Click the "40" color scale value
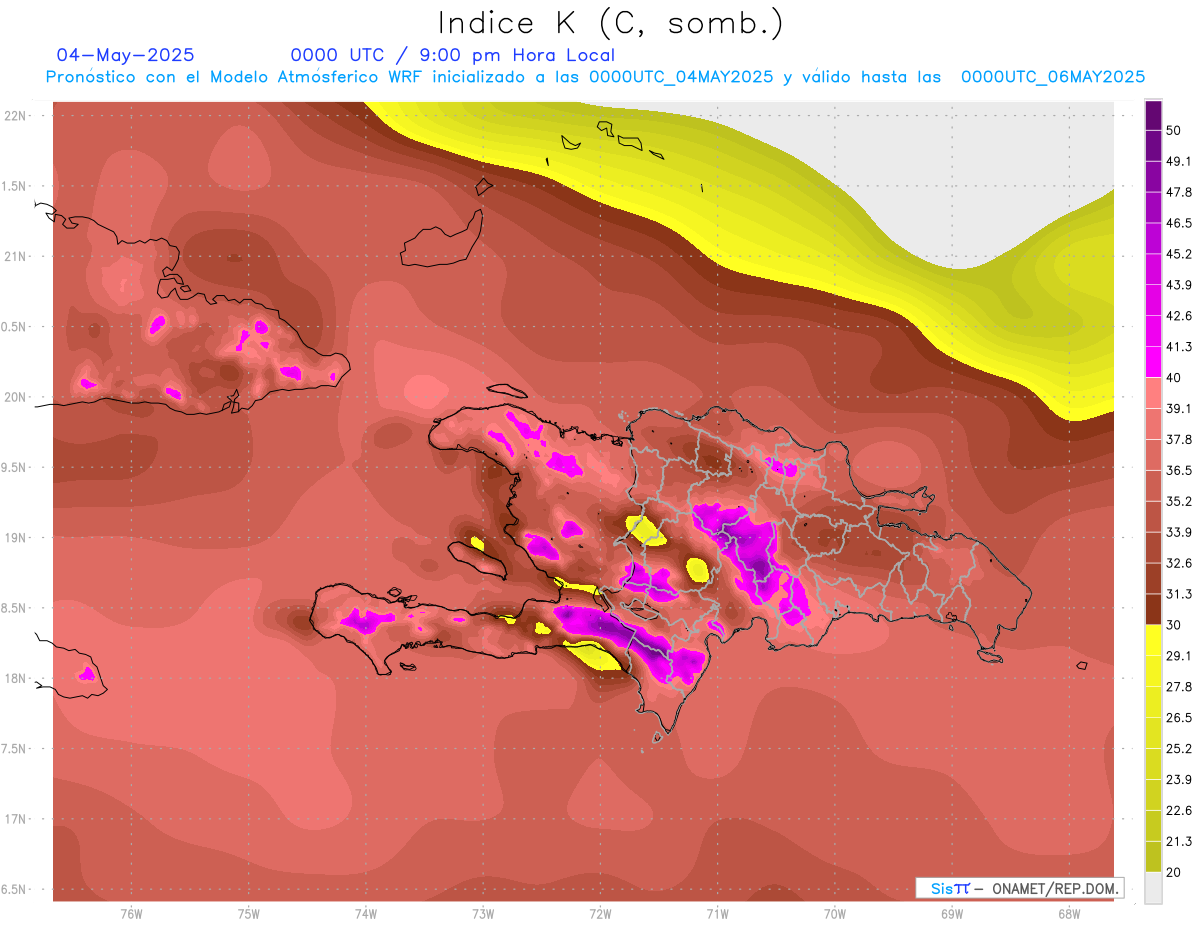 [1174, 377]
